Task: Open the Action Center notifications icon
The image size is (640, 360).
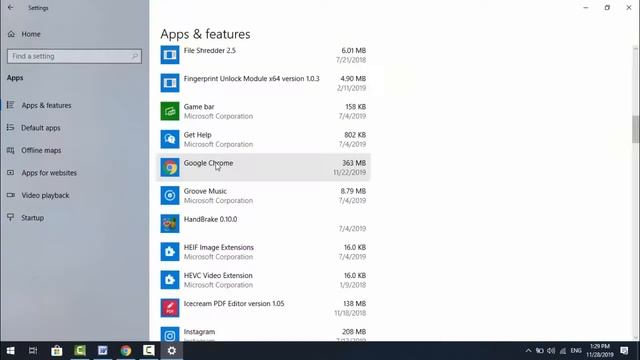Action: [624, 351]
